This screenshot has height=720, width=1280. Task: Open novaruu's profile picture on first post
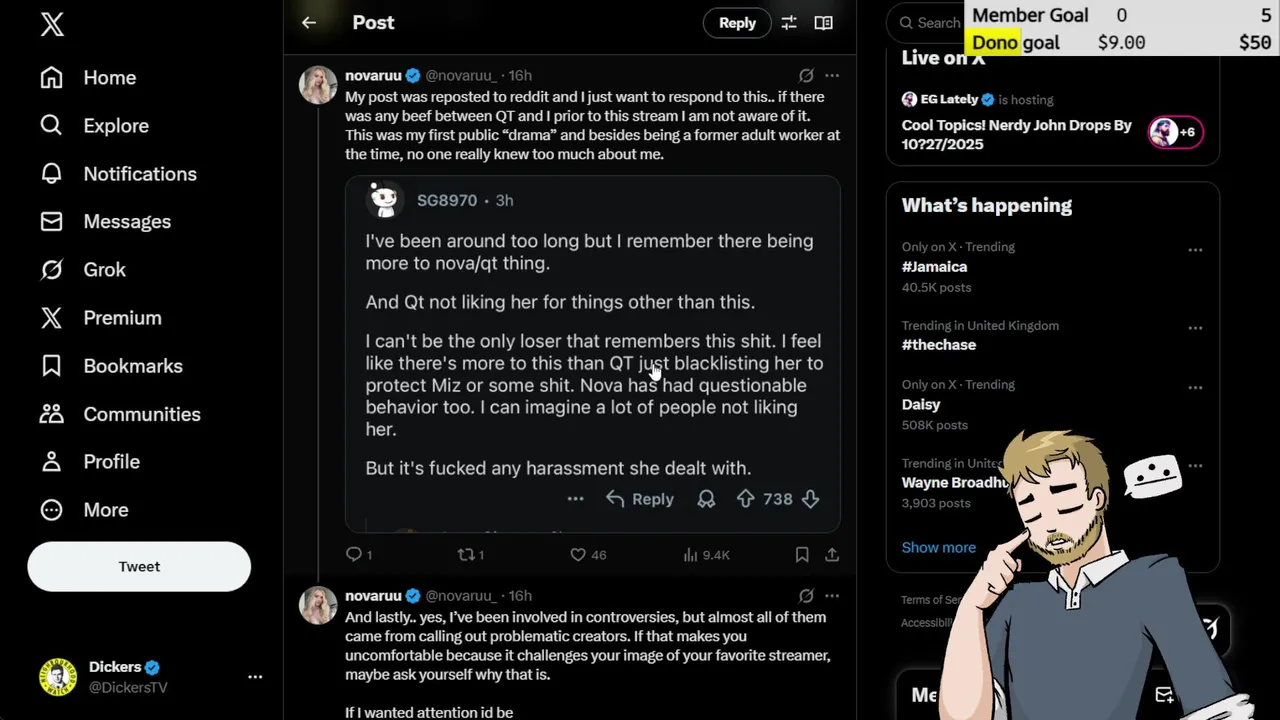pos(318,86)
